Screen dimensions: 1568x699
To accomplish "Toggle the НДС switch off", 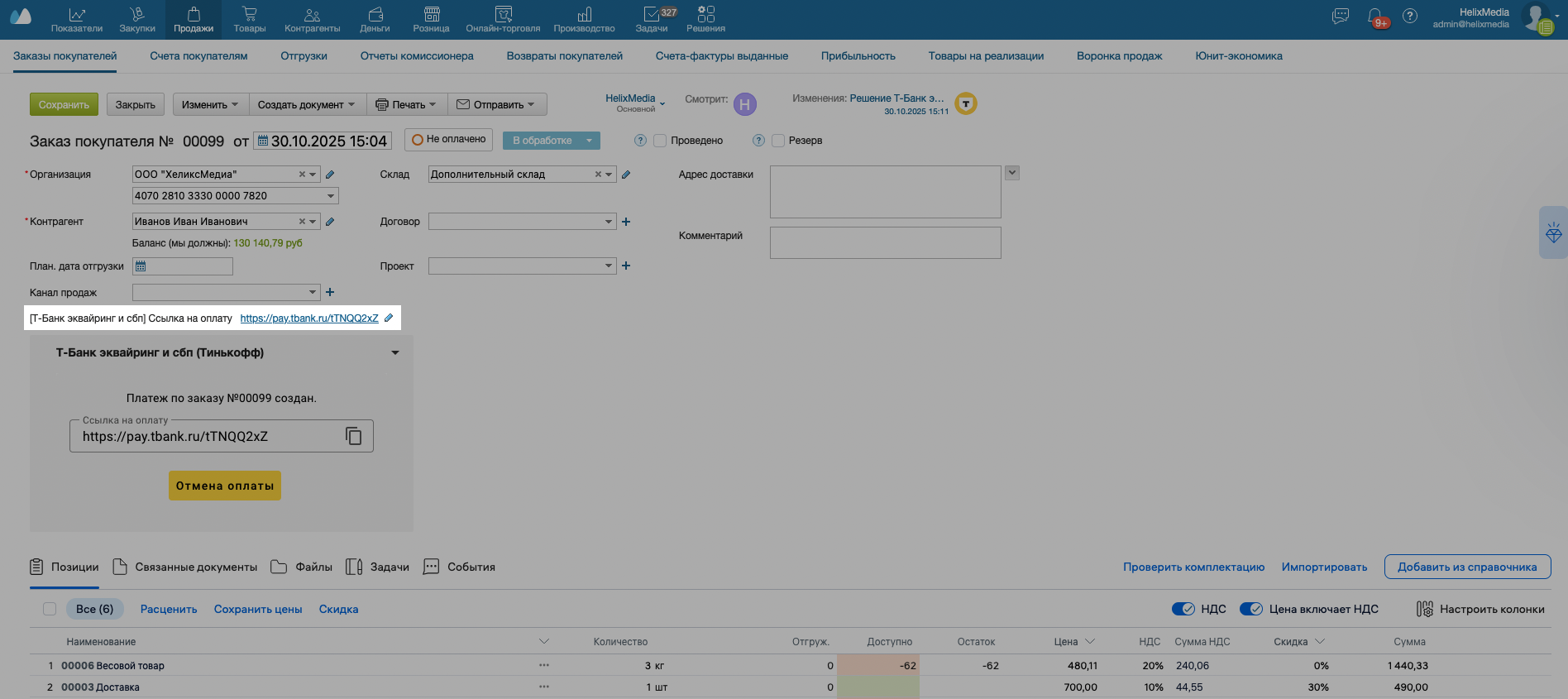I will pos(1183,609).
